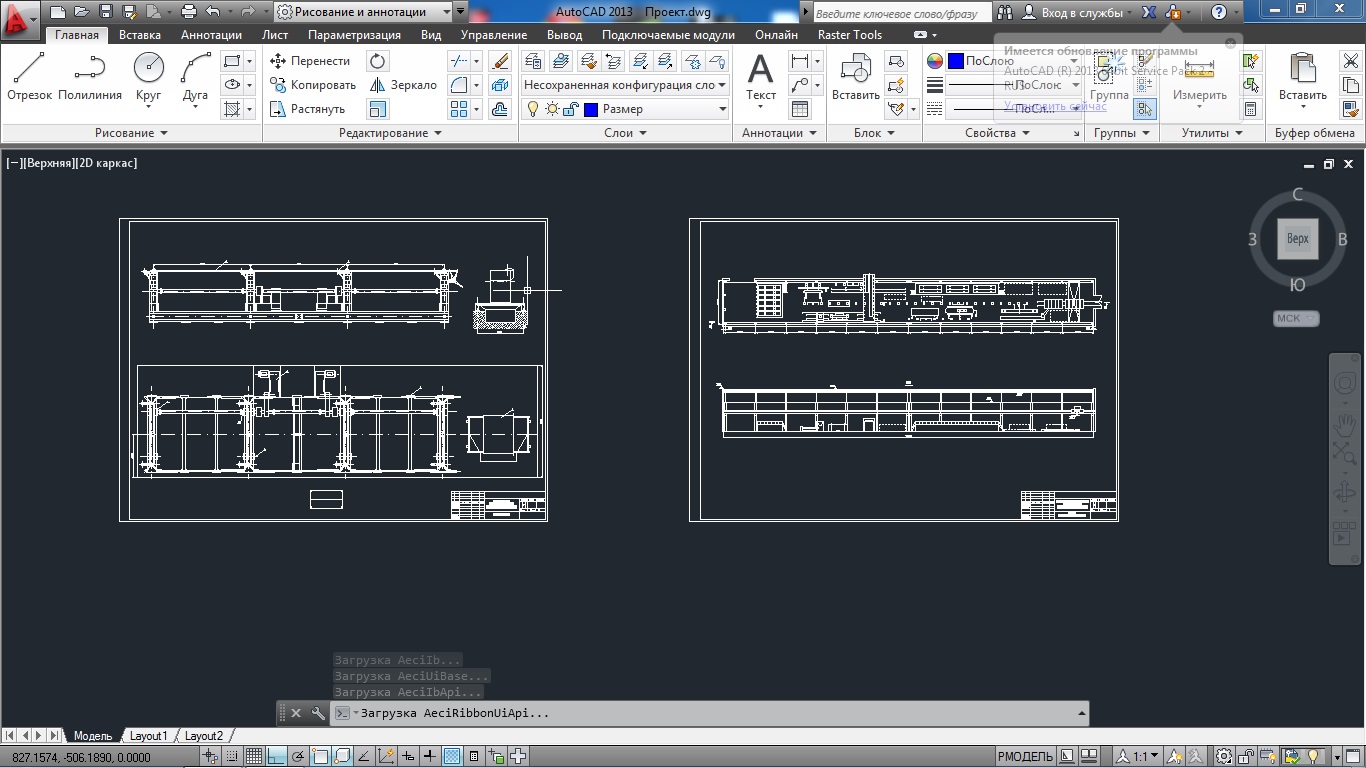The height and width of the screenshot is (768, 1366).
Task: Click the hatch tool icon
Action: pyautogui.click(x=232, y=109)
